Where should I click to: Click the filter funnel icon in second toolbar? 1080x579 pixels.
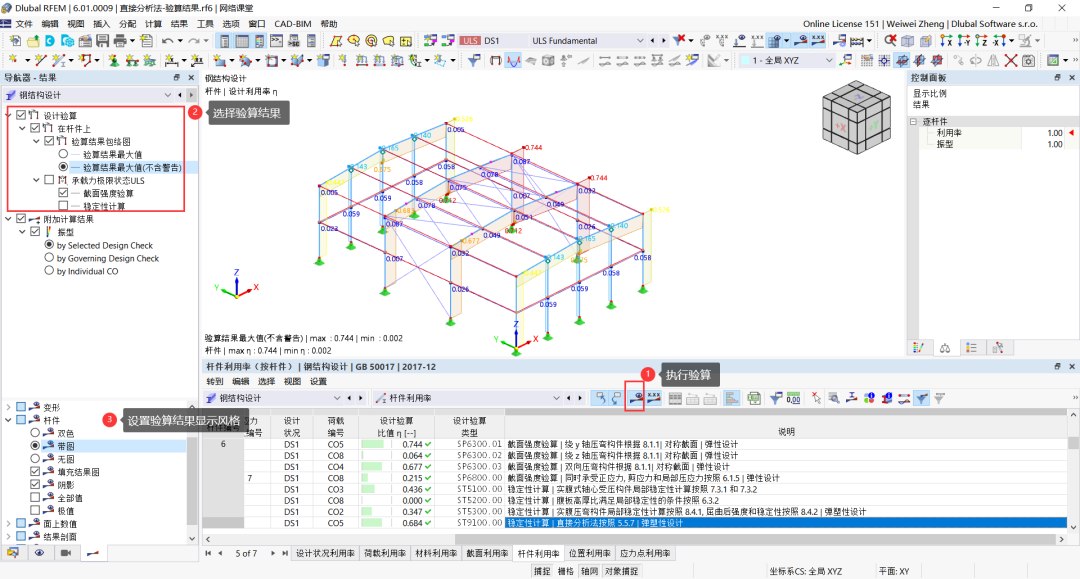[x=474, y=61]
